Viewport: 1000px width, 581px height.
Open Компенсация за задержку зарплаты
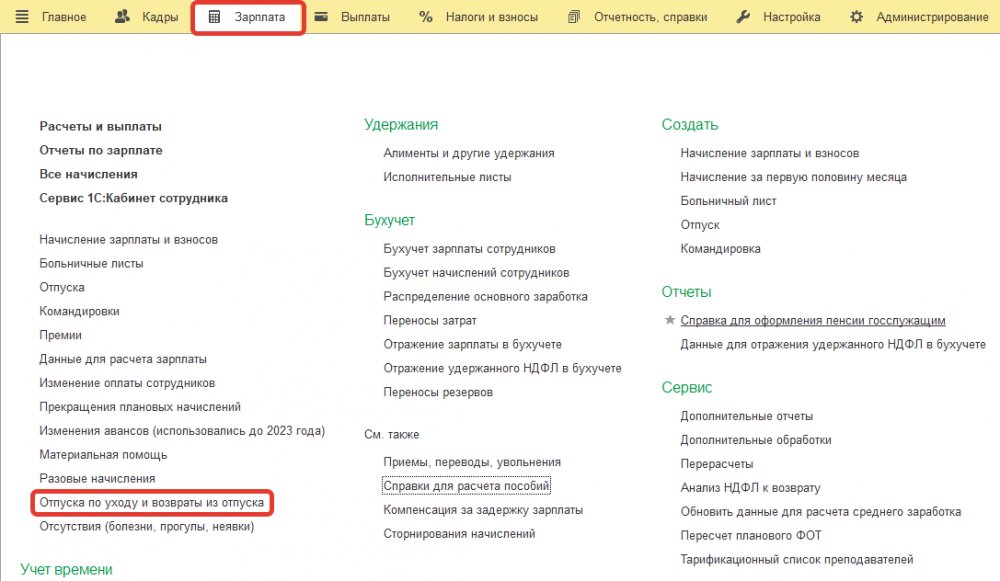pyautogui.click(x=483, y=510)
